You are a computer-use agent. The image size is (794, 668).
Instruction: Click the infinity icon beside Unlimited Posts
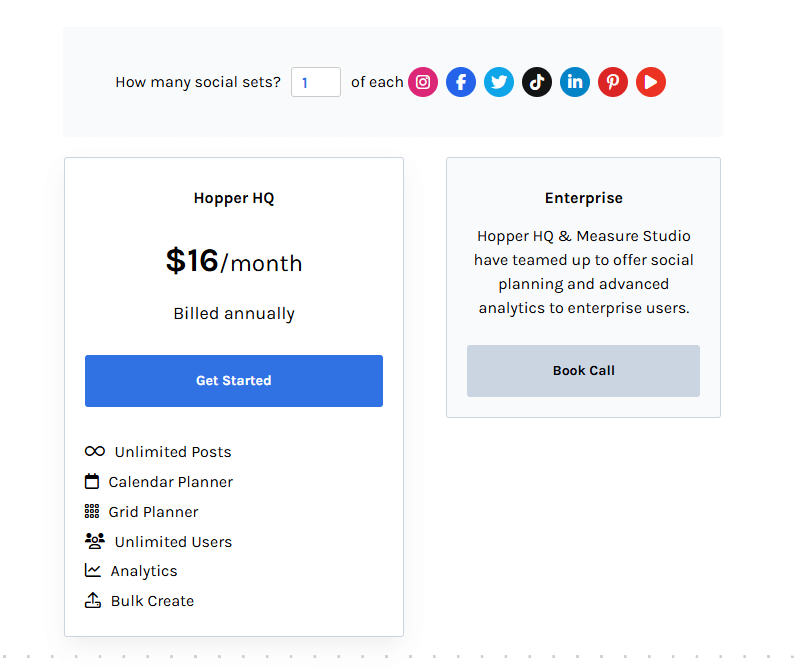[95, 451]
